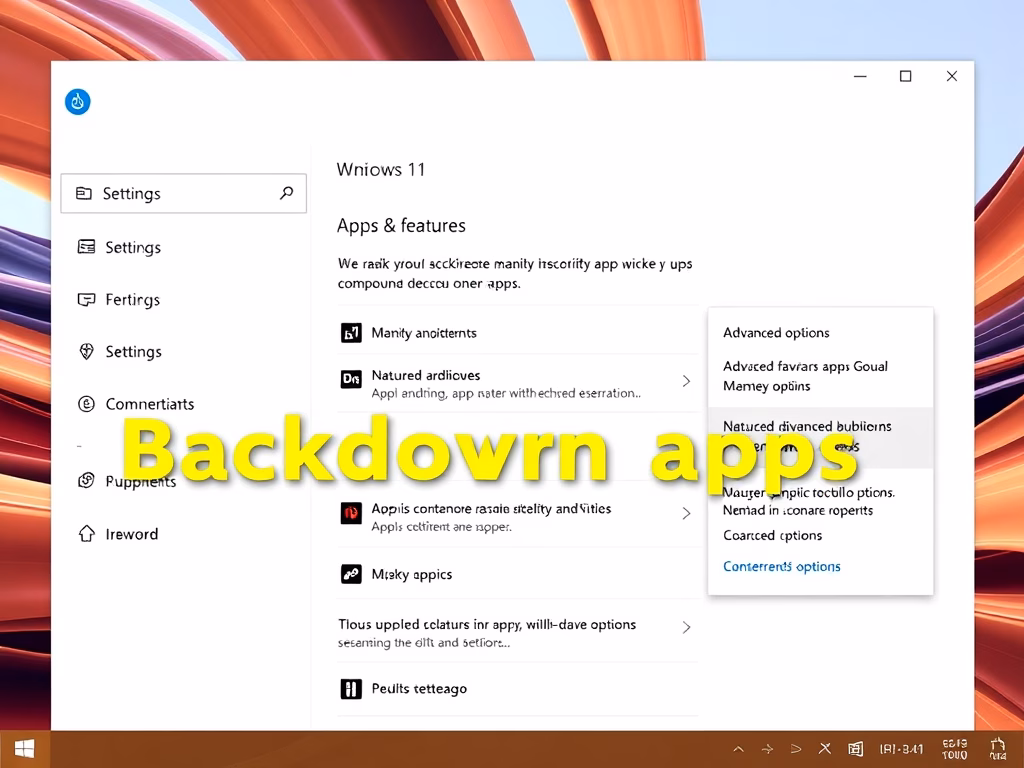Choose Natuced divanced bubliorns menu entry
The width and height of the screenshot is (1024, 768).
[x=821, y=437]
